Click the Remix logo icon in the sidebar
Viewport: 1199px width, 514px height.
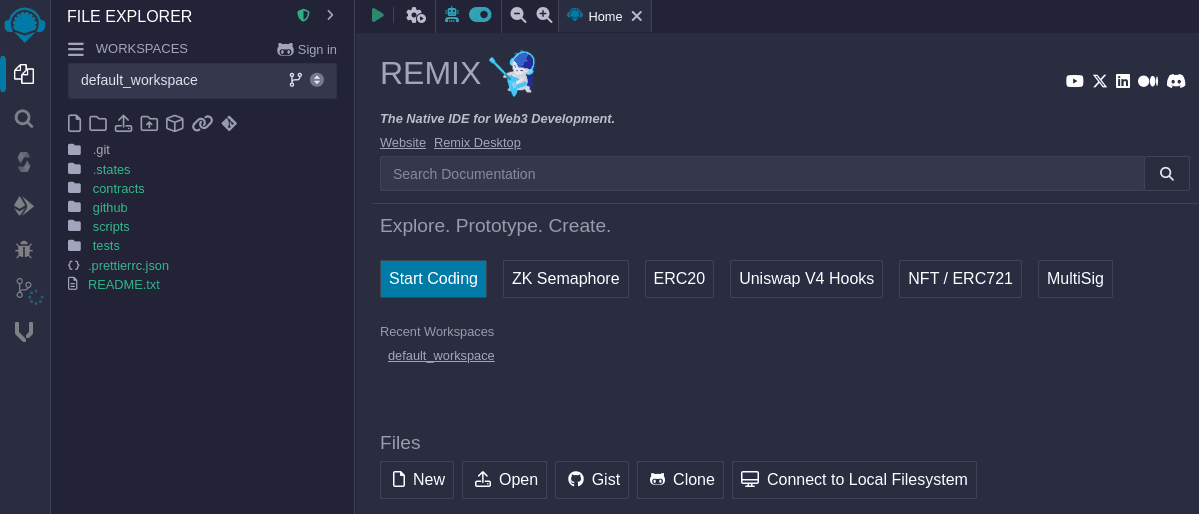pos(24,24)
